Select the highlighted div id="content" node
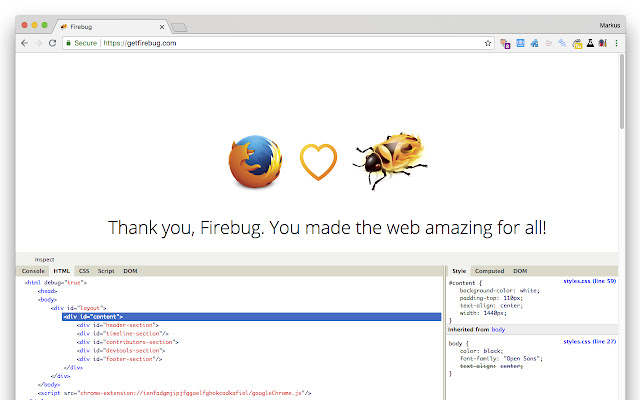 coord(251,317)
